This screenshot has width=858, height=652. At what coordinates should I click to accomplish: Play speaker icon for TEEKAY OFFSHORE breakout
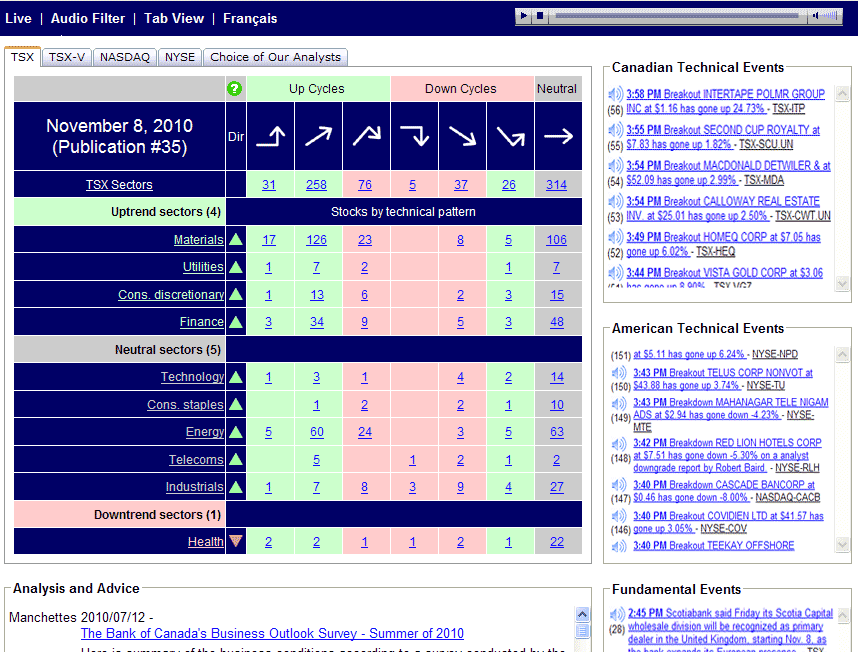tap(619, 546)
